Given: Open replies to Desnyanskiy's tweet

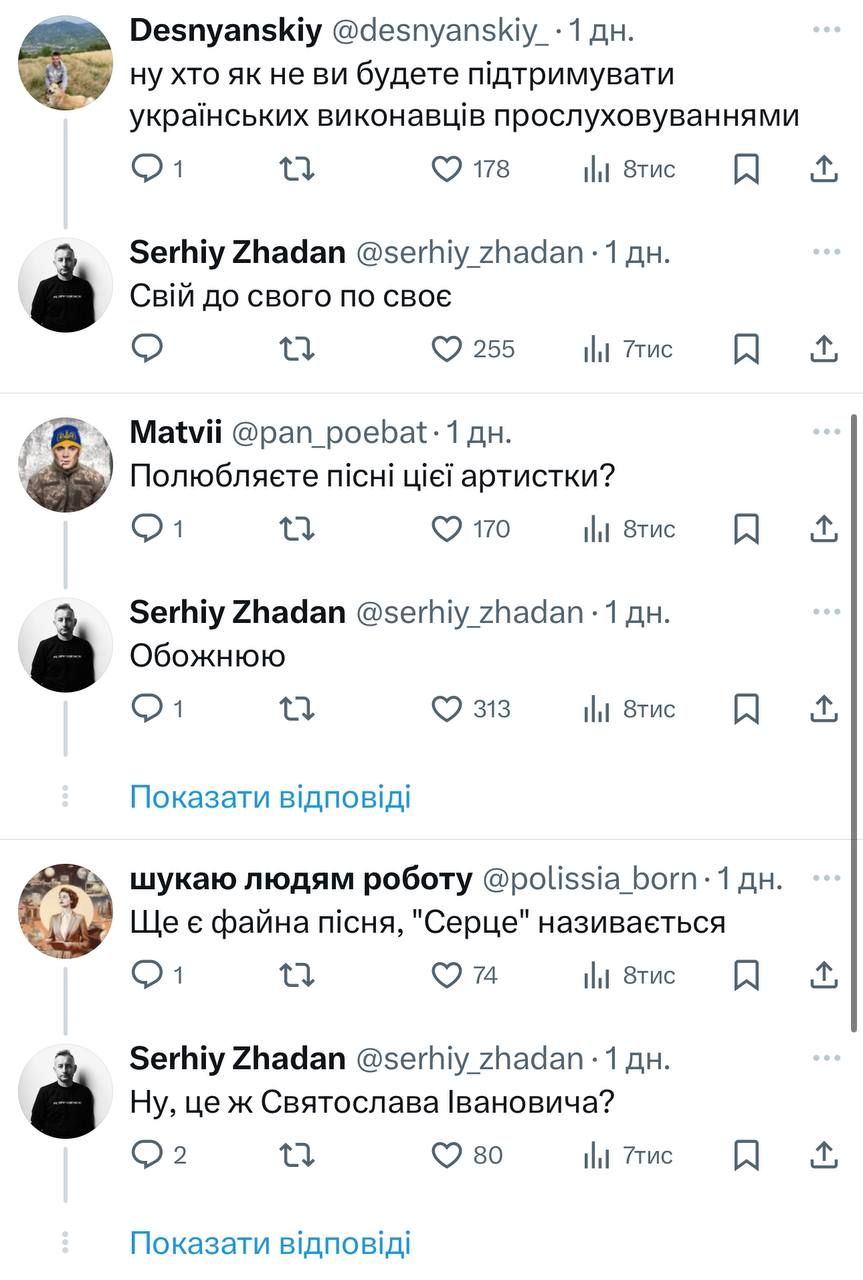Looking at the screenshot, I should [147, 170].
